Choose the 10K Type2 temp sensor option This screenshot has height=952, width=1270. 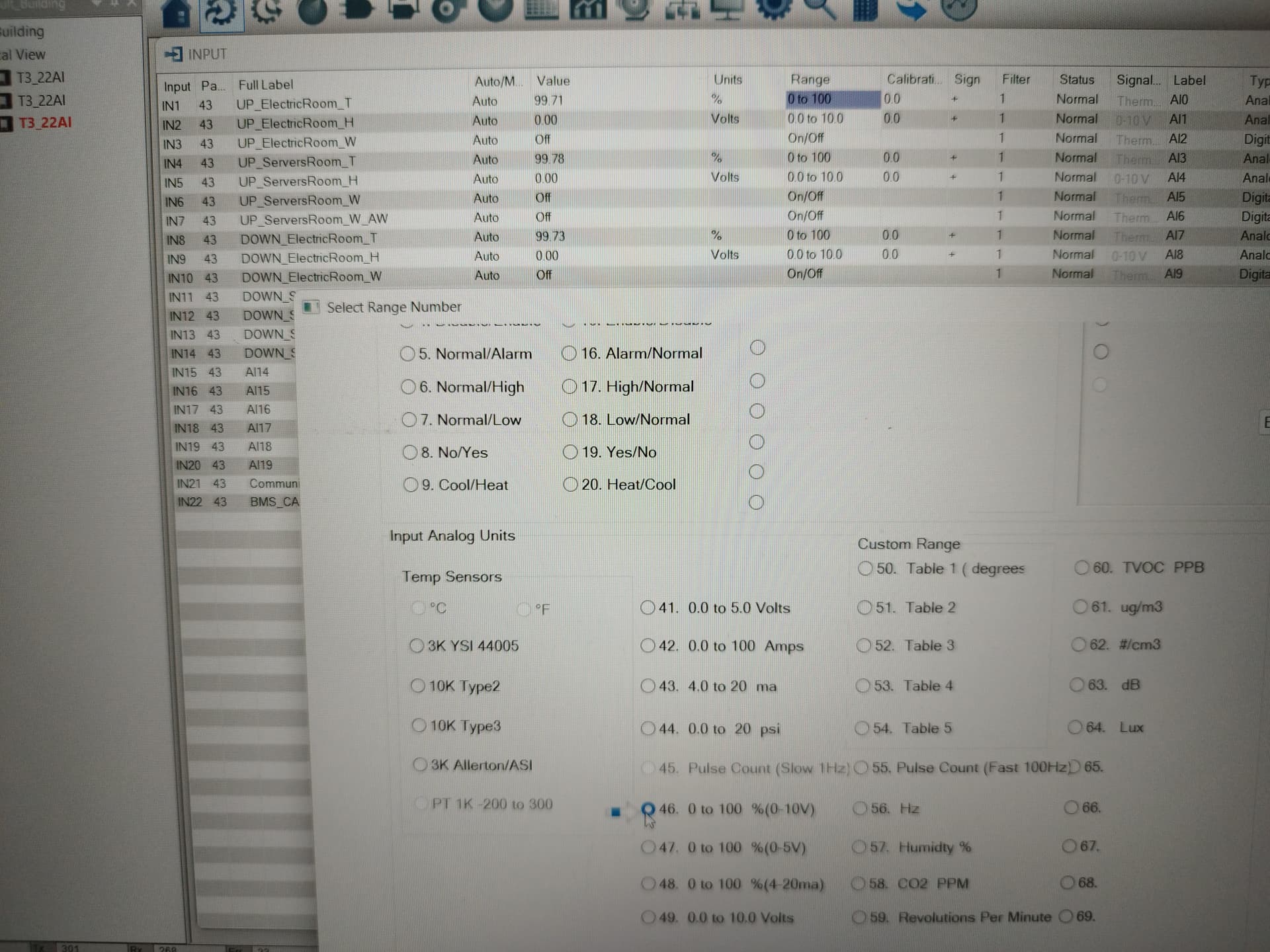pos(418,686)
